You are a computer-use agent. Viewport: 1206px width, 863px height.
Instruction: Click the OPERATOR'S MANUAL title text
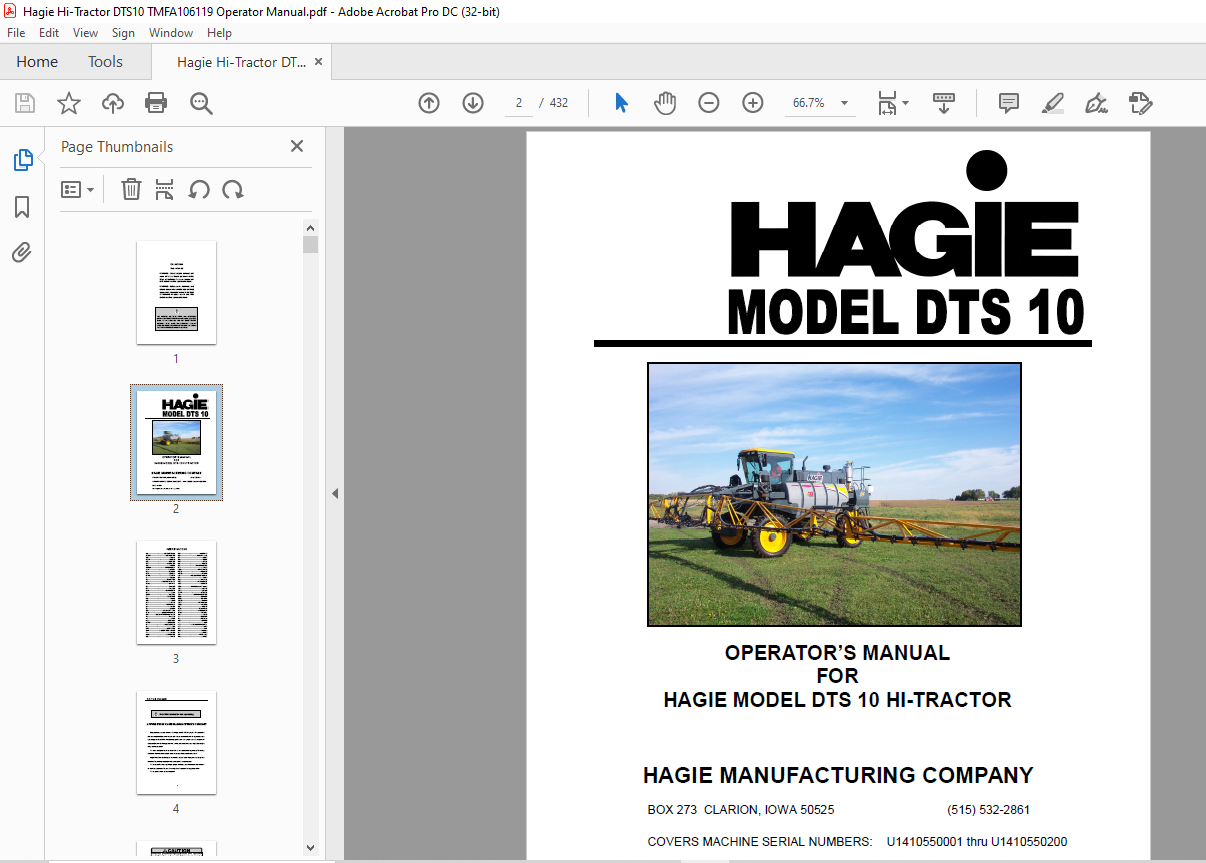point(837,653)
